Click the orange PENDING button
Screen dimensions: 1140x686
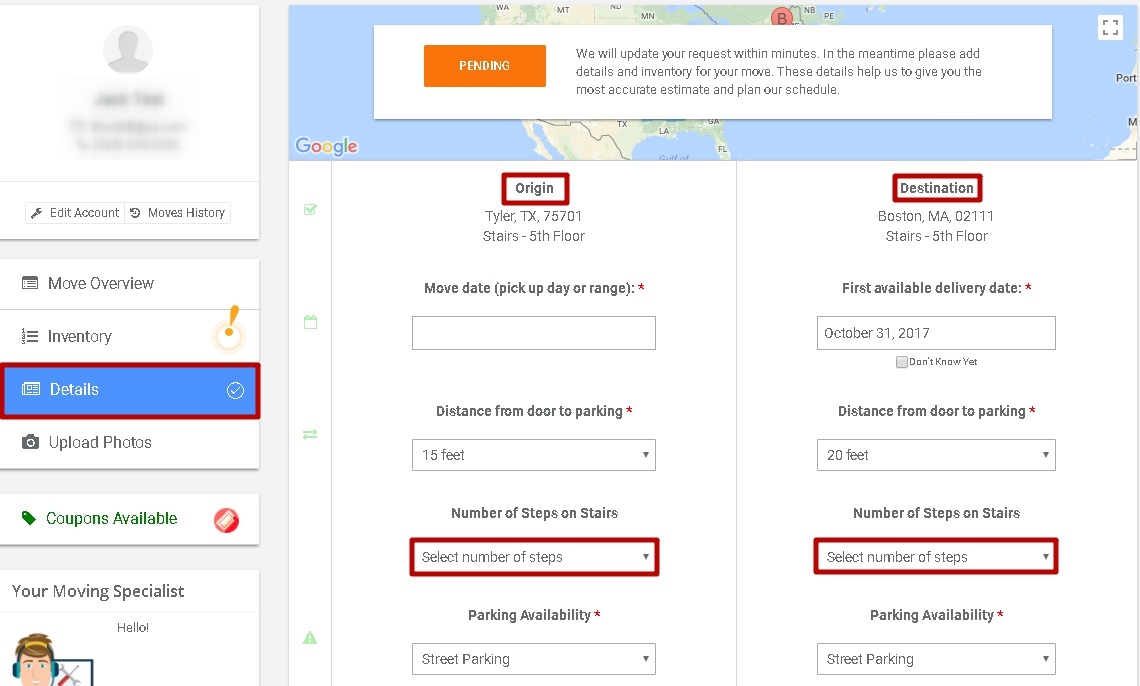click(485, 66)
